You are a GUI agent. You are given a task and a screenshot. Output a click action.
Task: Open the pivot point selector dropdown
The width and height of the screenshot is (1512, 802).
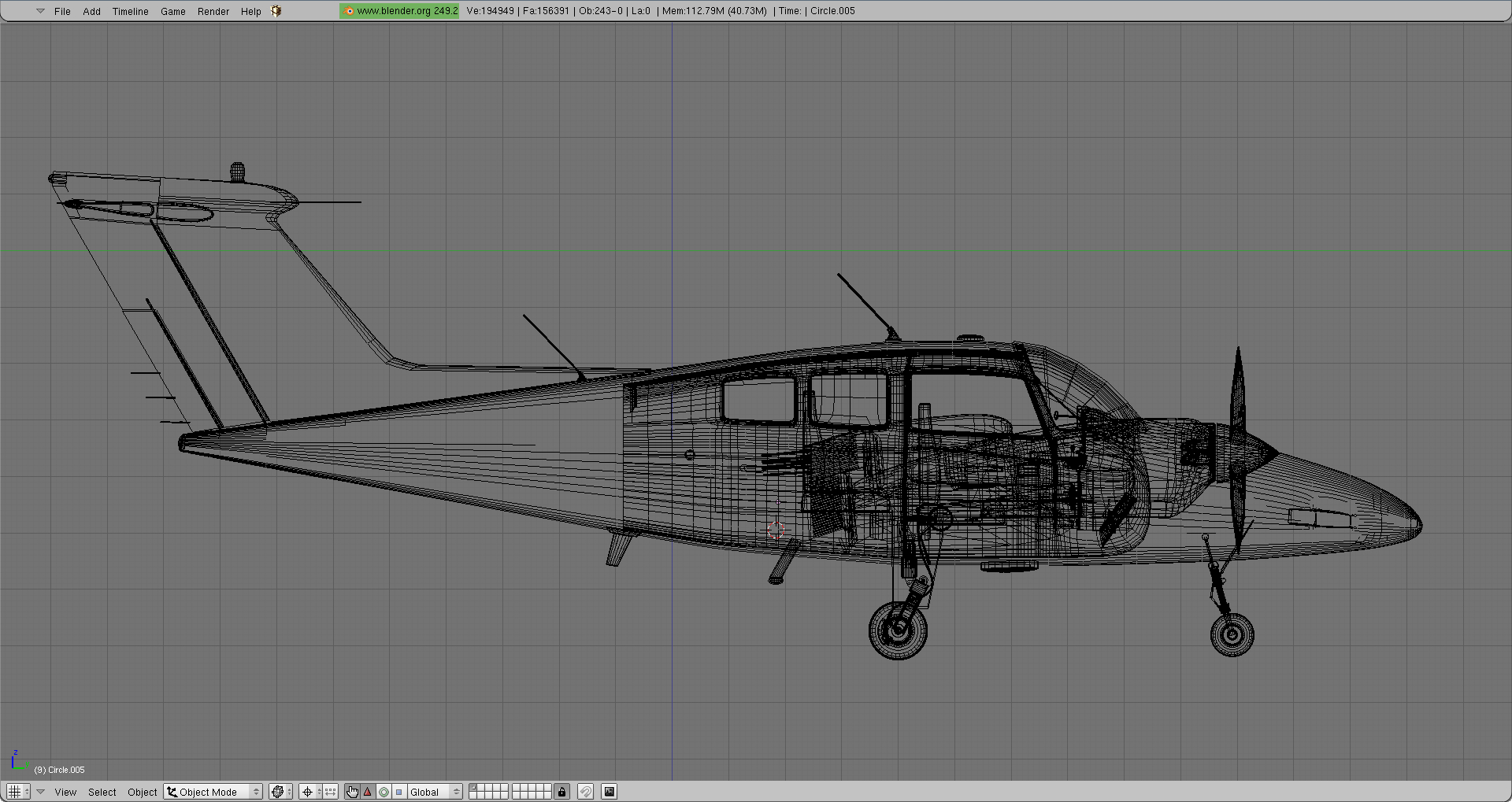tap(308, 791)
